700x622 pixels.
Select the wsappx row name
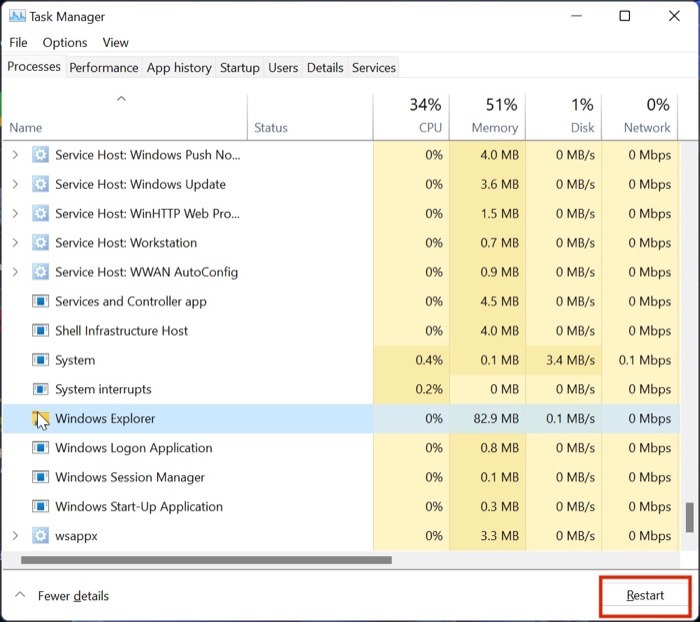pos(76,536)
